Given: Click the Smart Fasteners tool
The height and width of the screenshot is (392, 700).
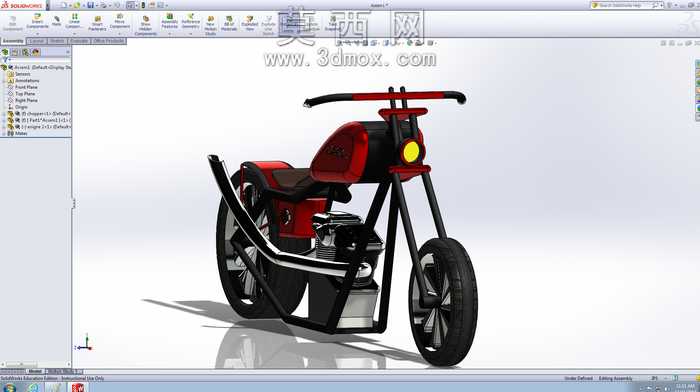Looking at the screenshot, I should [97, 24].
